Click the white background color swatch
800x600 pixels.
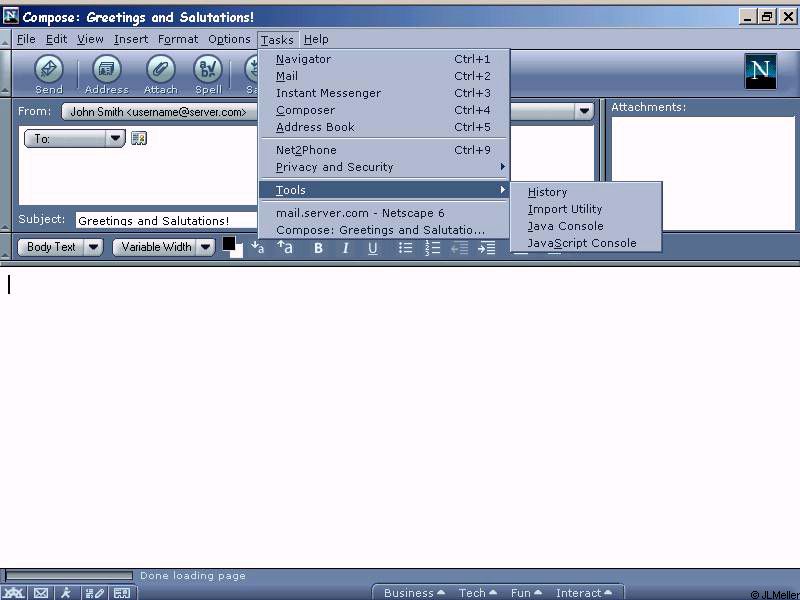tap(238, 253)
